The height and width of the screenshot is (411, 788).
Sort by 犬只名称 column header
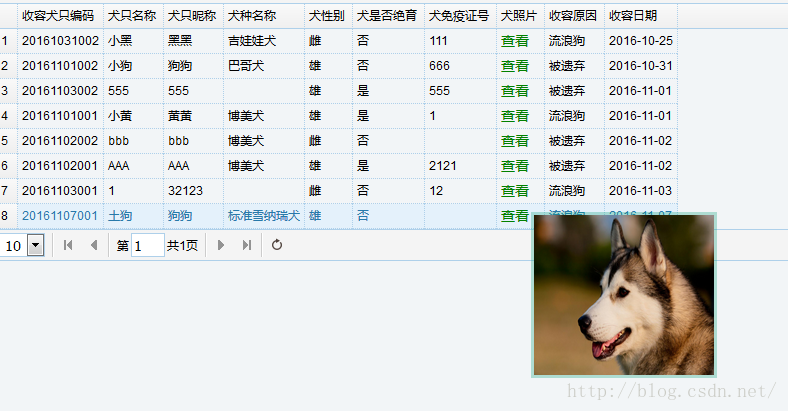pyautogui.click(x=132, y=16)
